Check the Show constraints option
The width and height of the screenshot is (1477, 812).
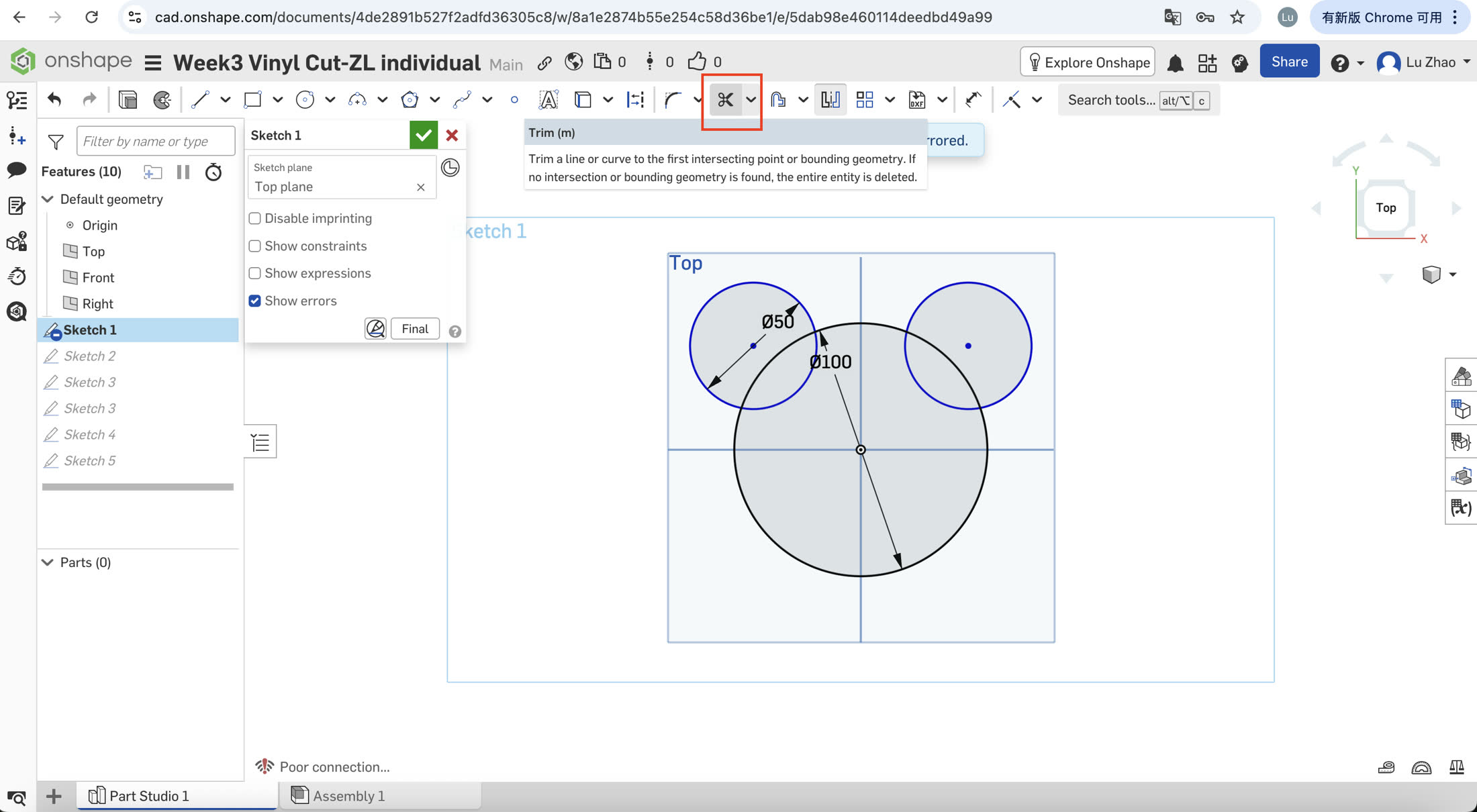click(255, 246)
